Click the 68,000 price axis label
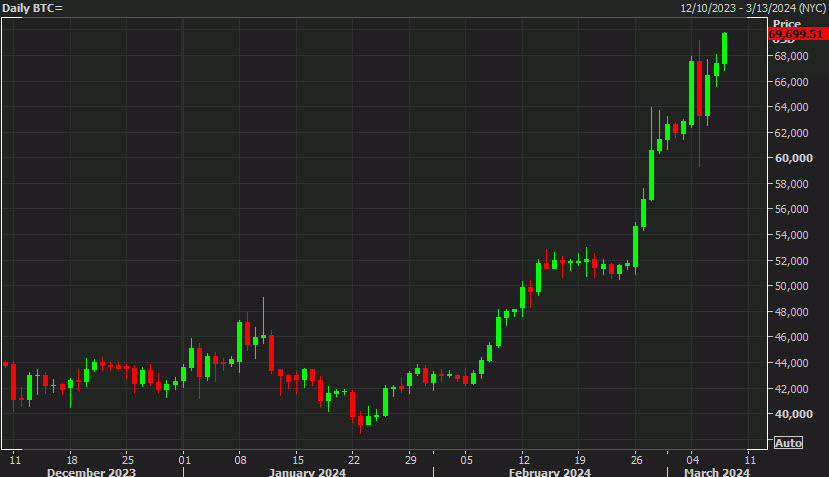Screen dimensions: 829x477 point(791,56)
